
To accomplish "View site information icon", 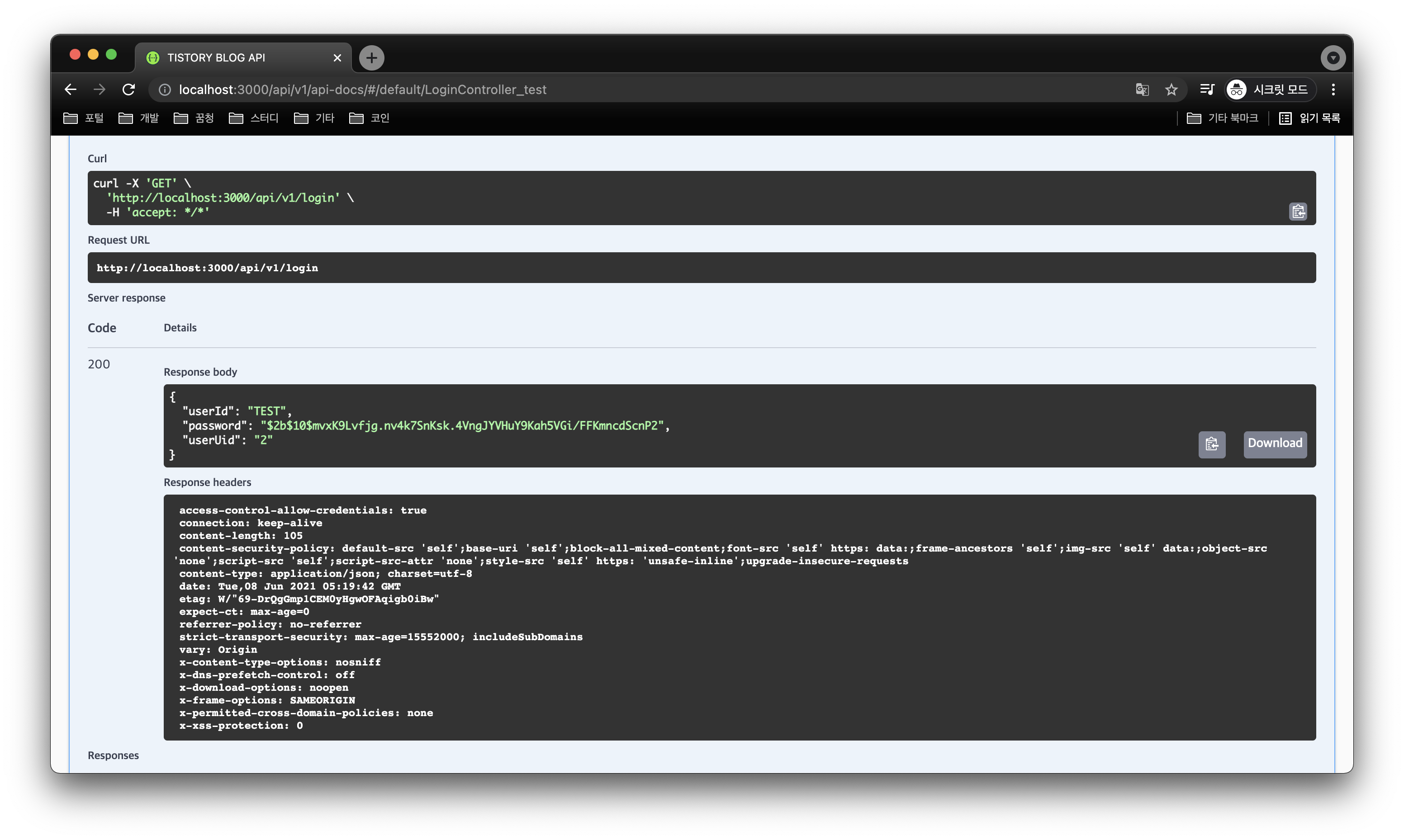I will 165,90.
